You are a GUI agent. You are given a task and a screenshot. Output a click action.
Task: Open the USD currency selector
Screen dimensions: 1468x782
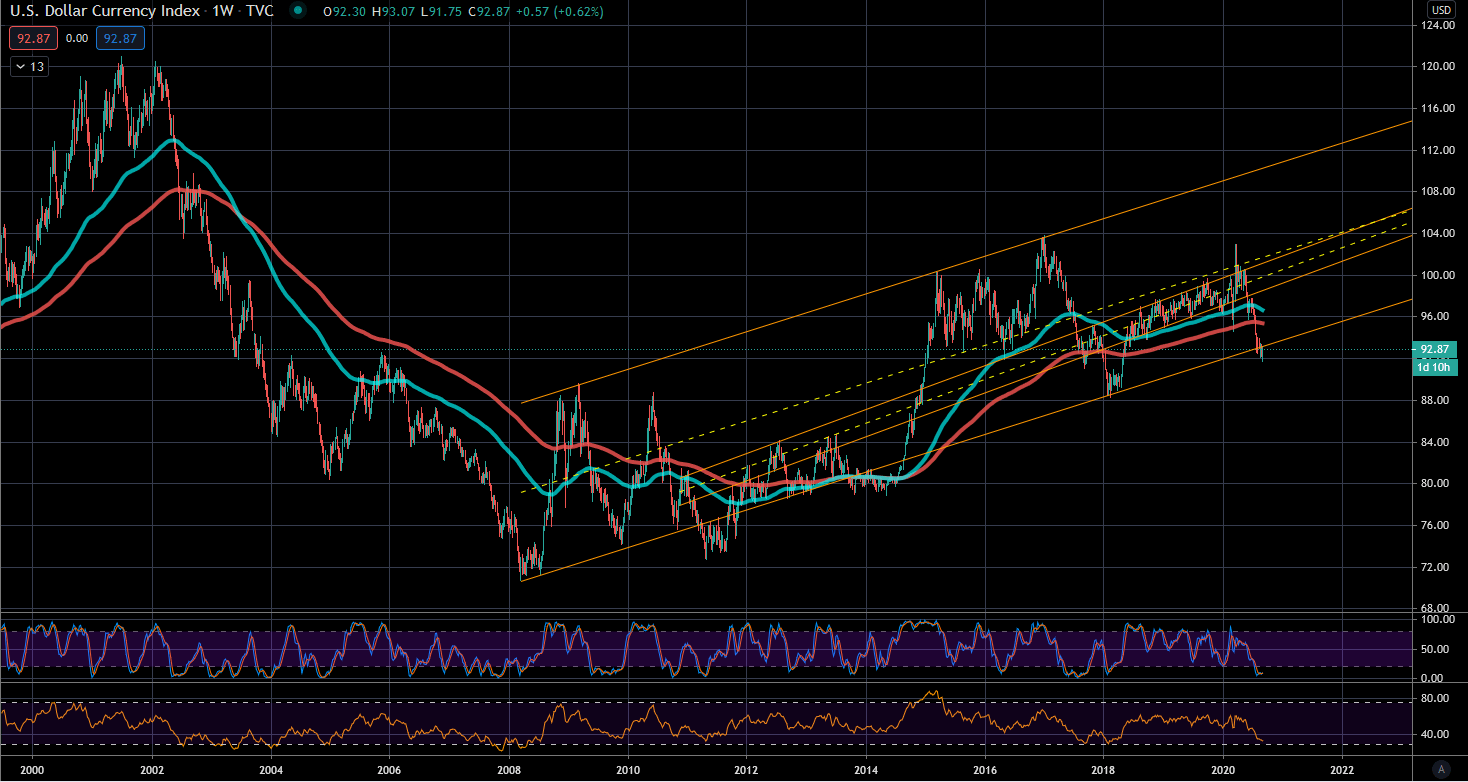click(1441, 10)
